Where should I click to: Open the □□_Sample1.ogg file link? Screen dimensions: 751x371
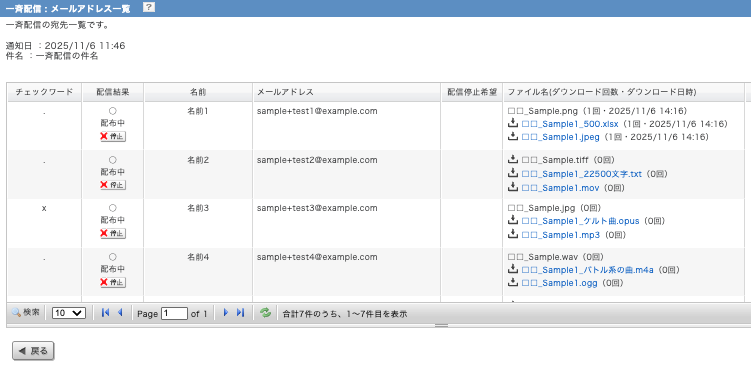(559, 283)
